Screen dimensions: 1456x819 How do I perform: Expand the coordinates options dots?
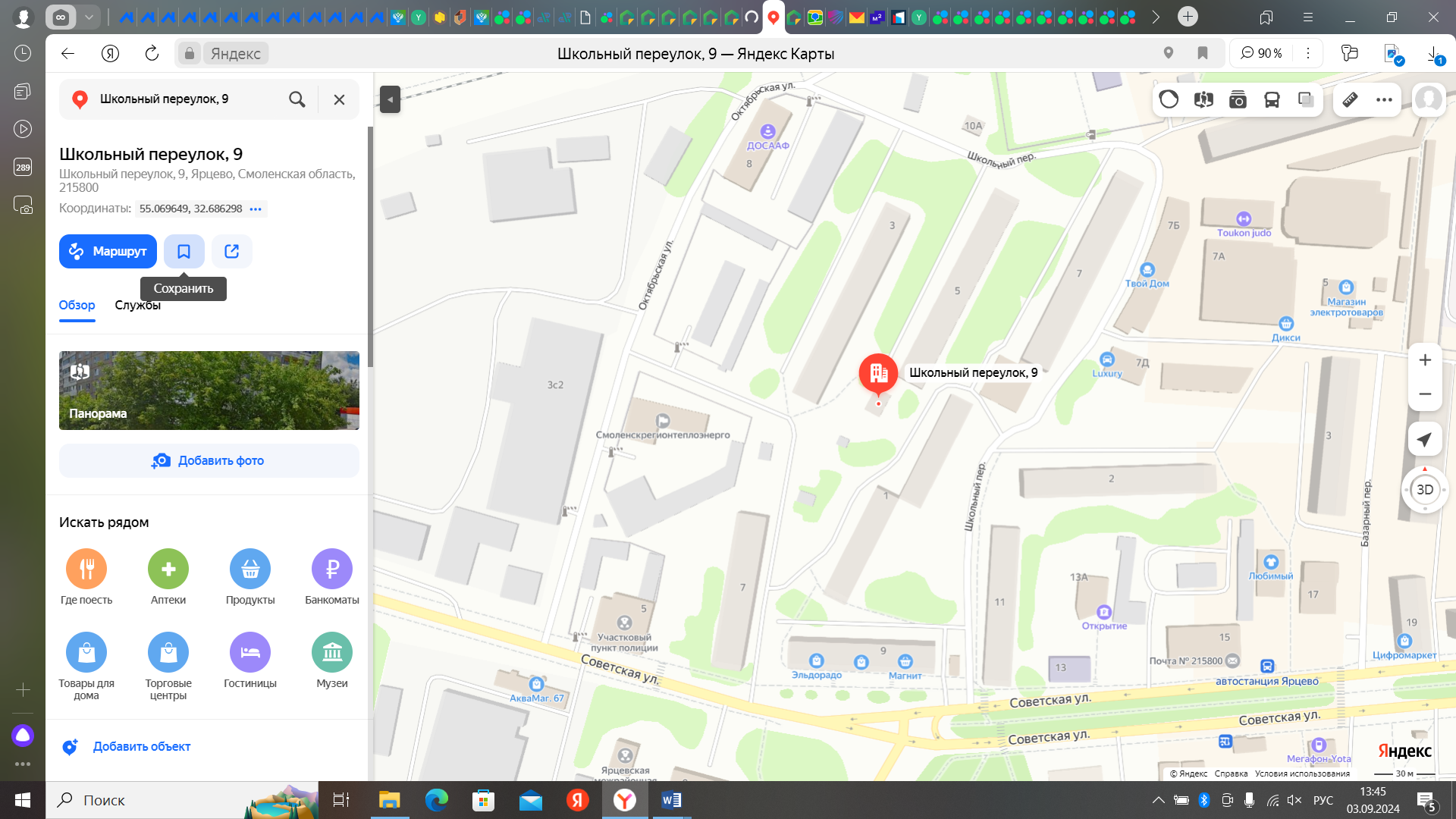[x=256, y=209]
